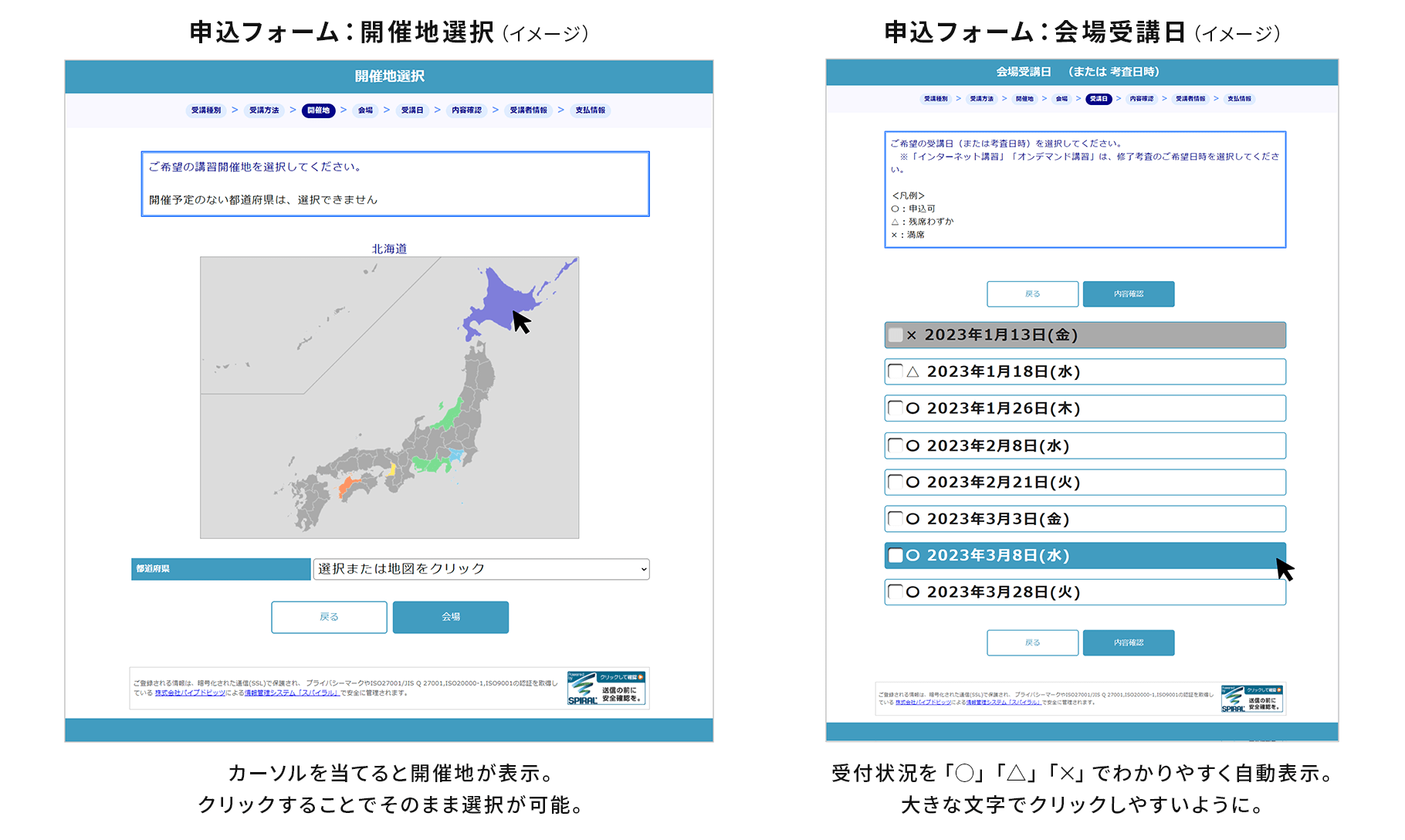Click the SPIRAL security seal in left form
Image resolution: width=1405 pixels, height=840 pixels.
pos(606,688)
